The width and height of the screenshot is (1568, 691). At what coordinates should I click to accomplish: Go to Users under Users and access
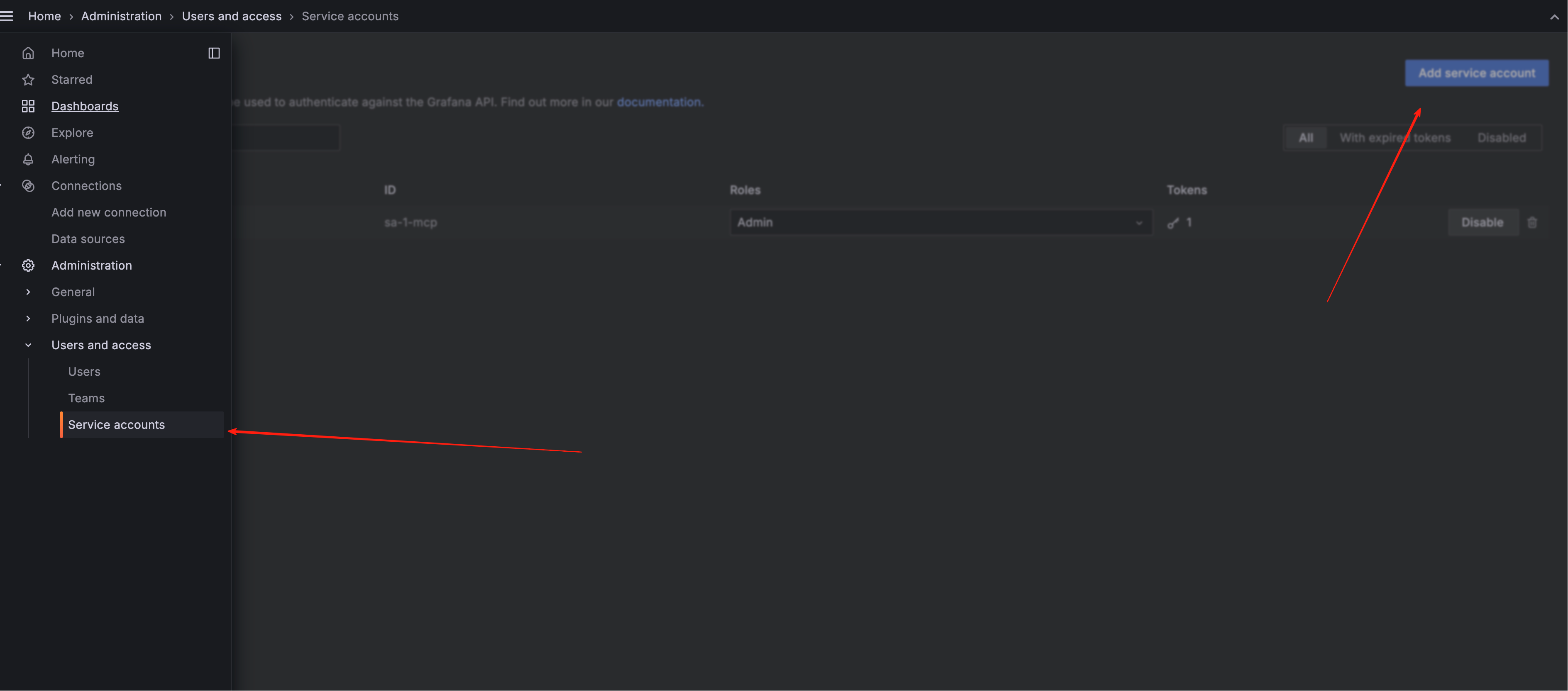click(84, 372)
